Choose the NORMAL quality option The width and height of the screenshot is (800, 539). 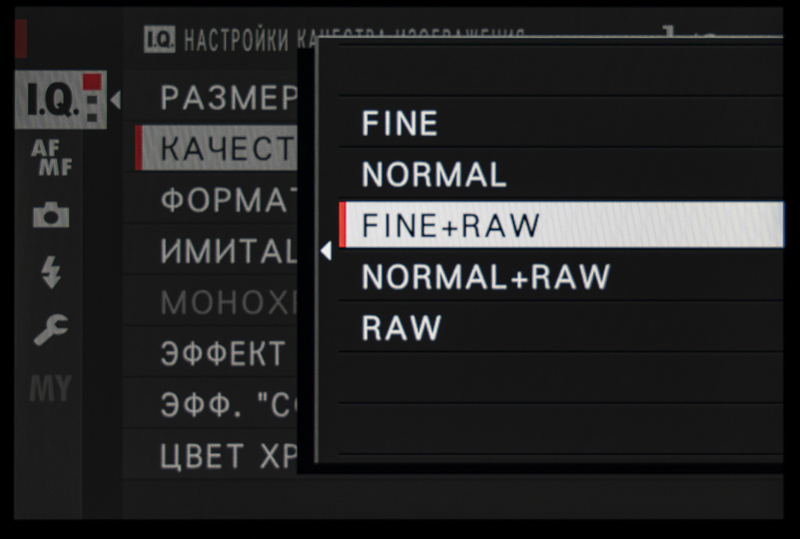pyautogui.click(x=434, y=175)
